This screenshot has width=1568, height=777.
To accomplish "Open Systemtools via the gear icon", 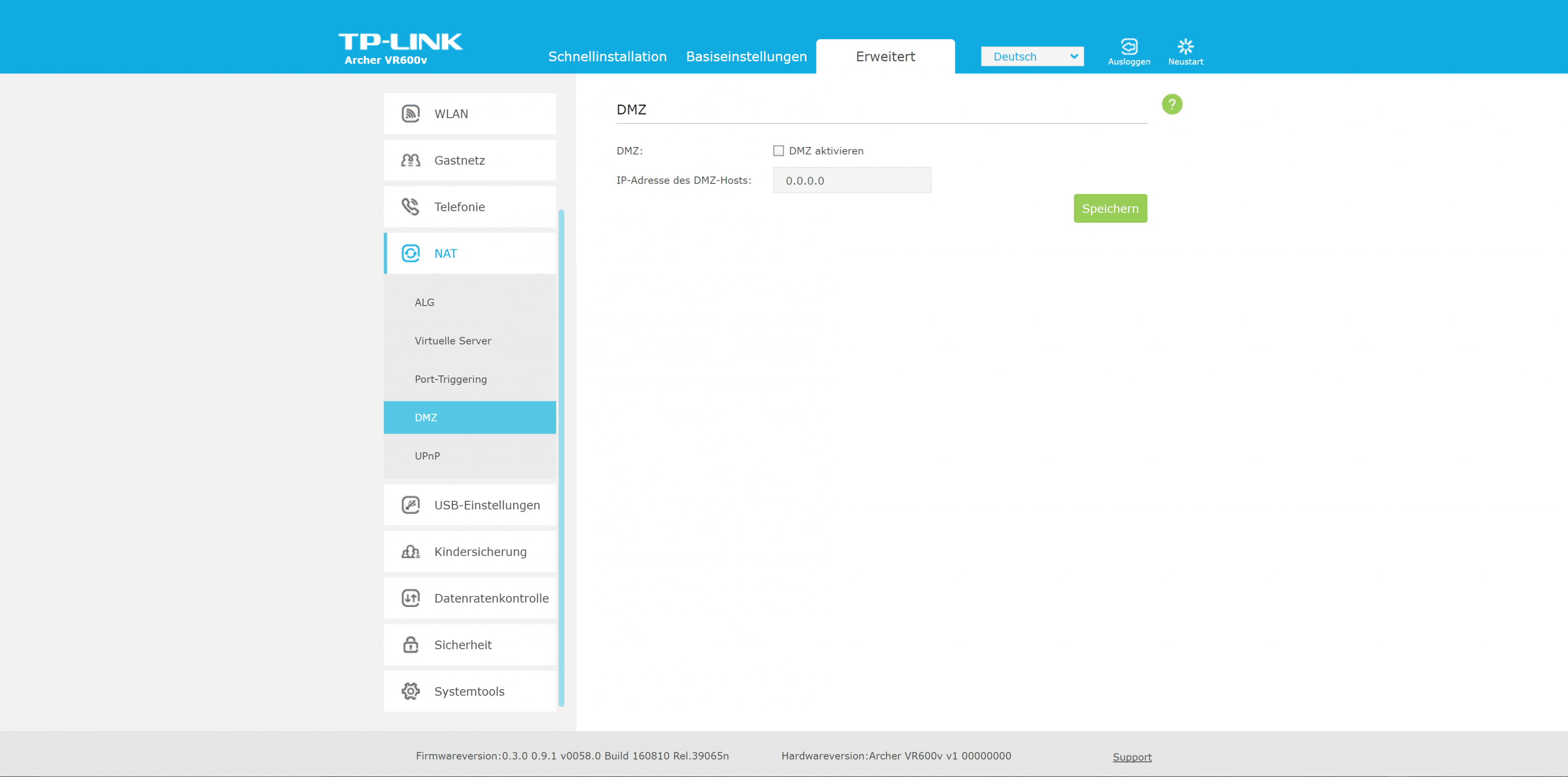I will click(411, 691).
